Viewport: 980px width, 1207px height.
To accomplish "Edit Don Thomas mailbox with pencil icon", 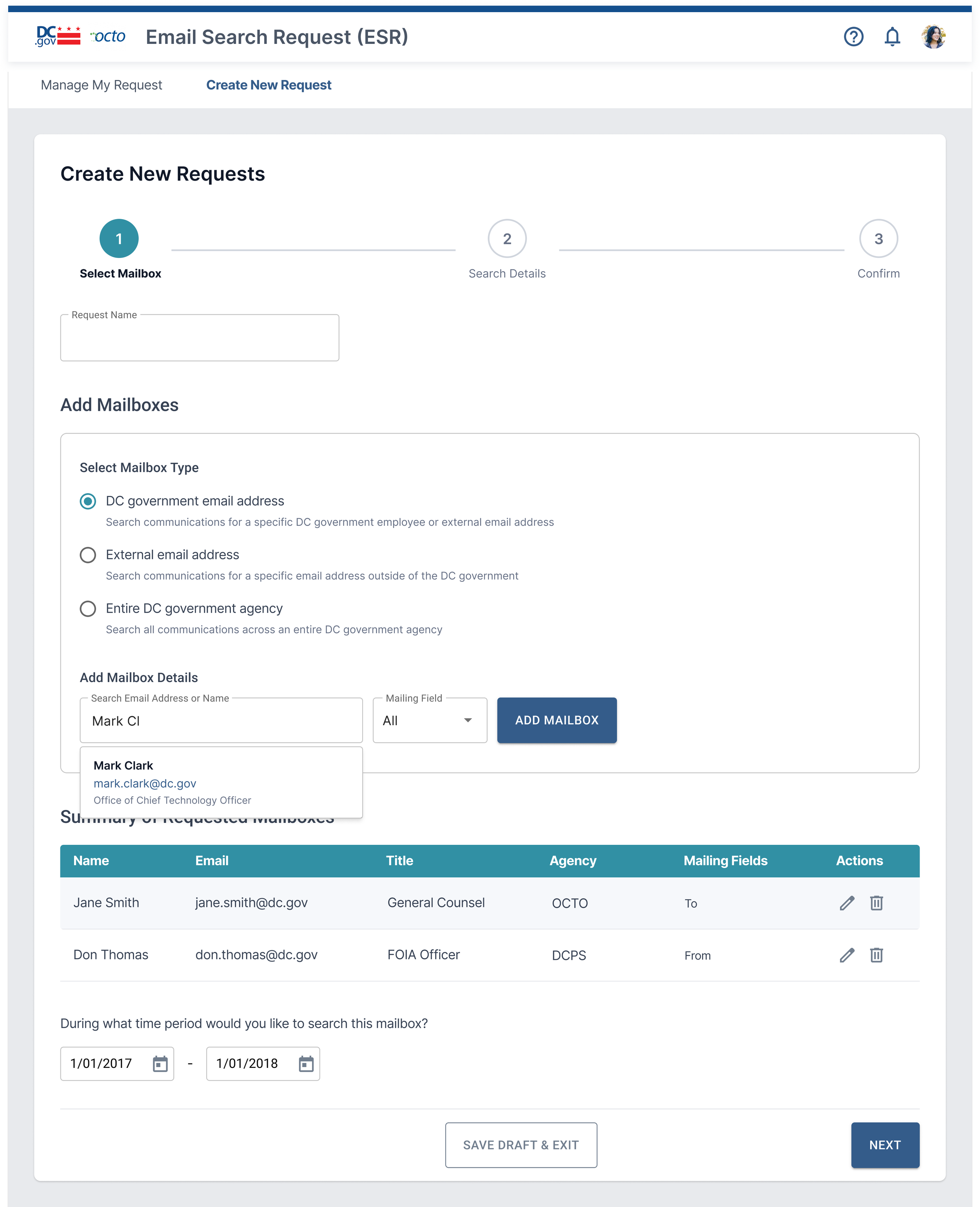I will coord(847,955).
